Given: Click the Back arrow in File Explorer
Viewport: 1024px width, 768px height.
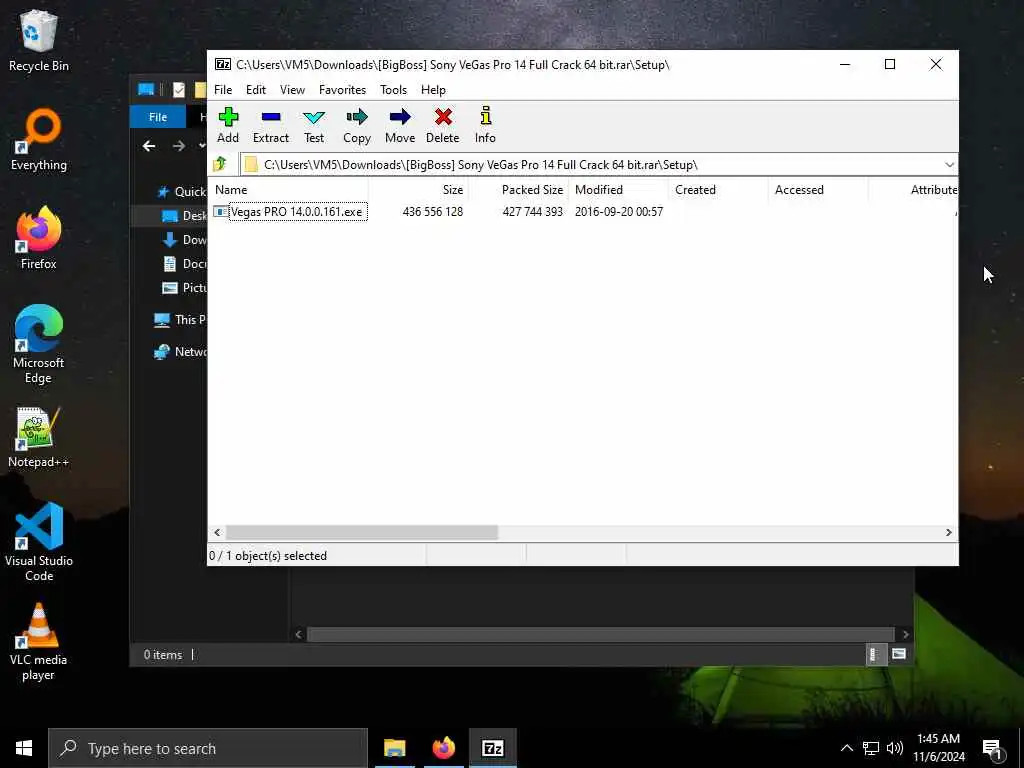Looking at the screenshot, I should click(149, 146).
